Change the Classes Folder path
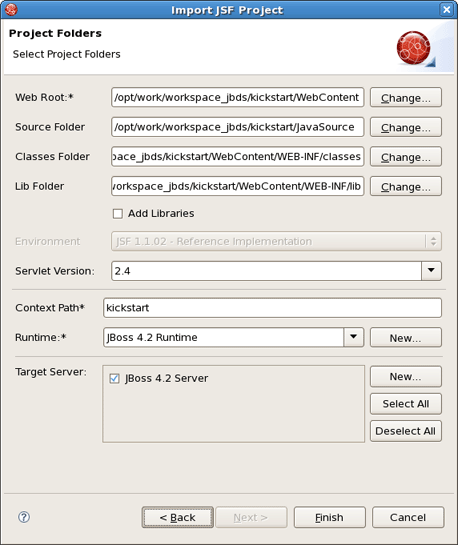Screen dimensions: 458x545 [406, 157]
